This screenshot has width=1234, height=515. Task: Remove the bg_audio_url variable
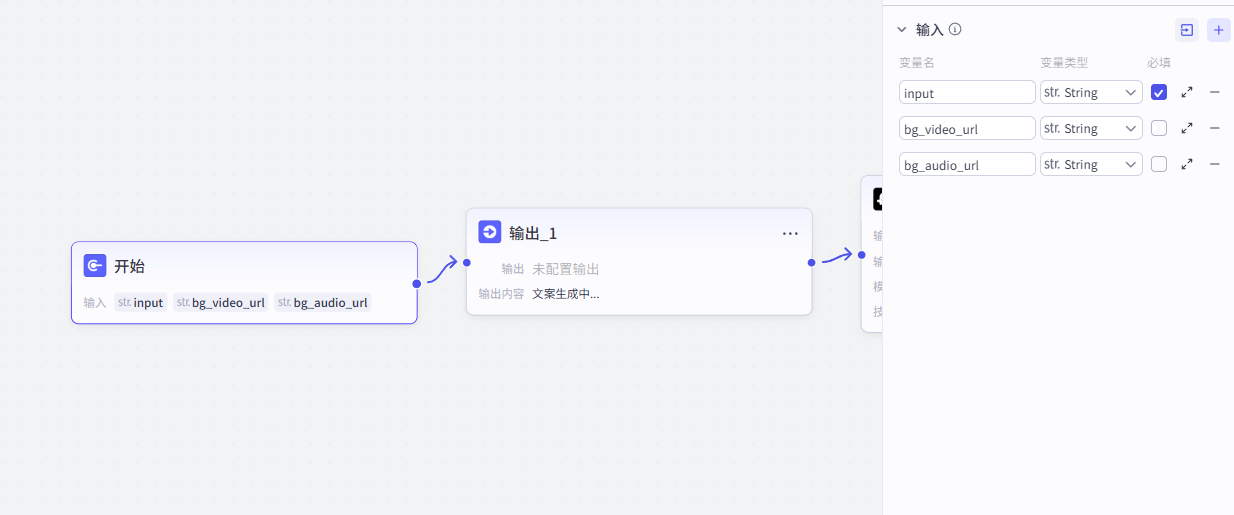[x=1215, y=164]
